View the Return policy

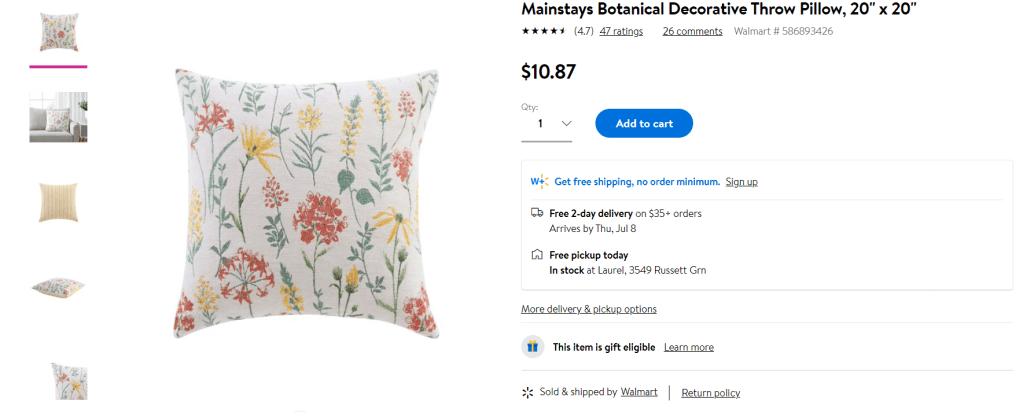pyautogui.click(x=710, y=393)
